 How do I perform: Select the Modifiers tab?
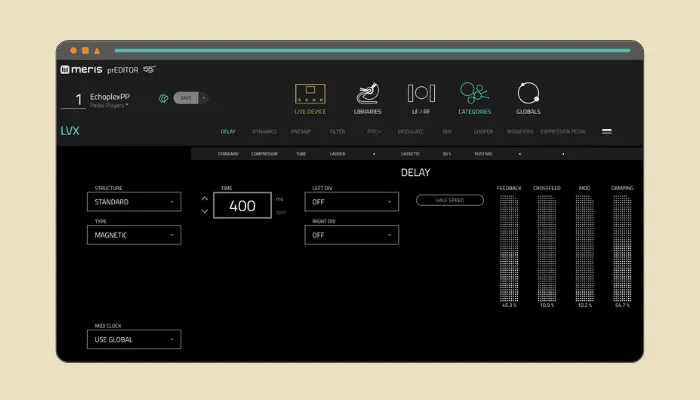520,132
